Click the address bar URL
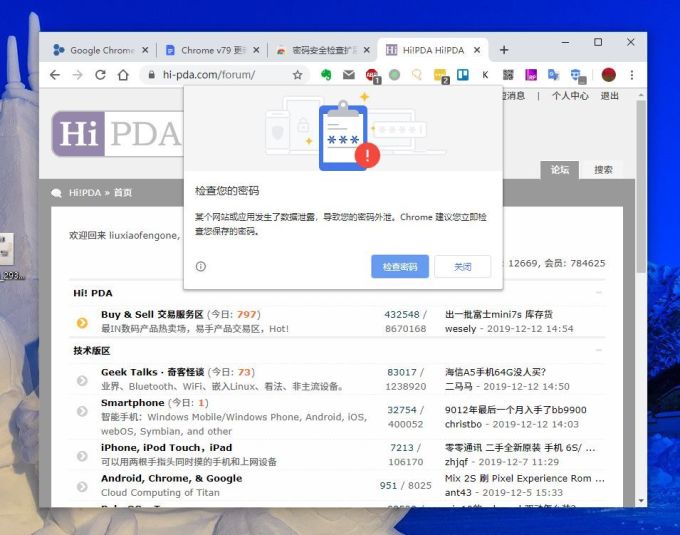The width and height of the screenshot is (680, 535). tap(209, 75)
